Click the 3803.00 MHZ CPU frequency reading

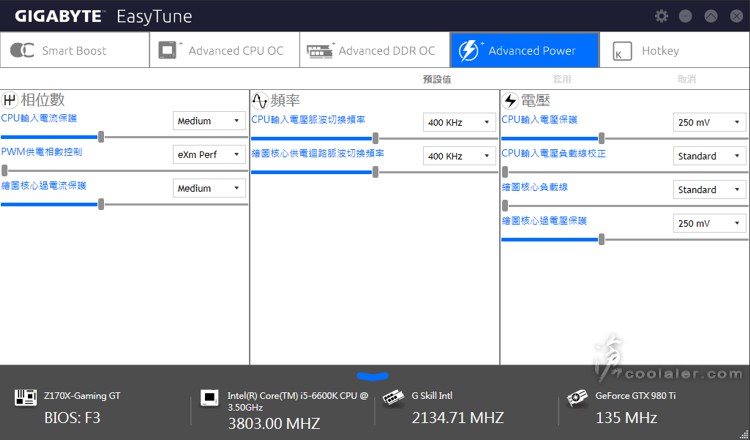pos(274,423)
